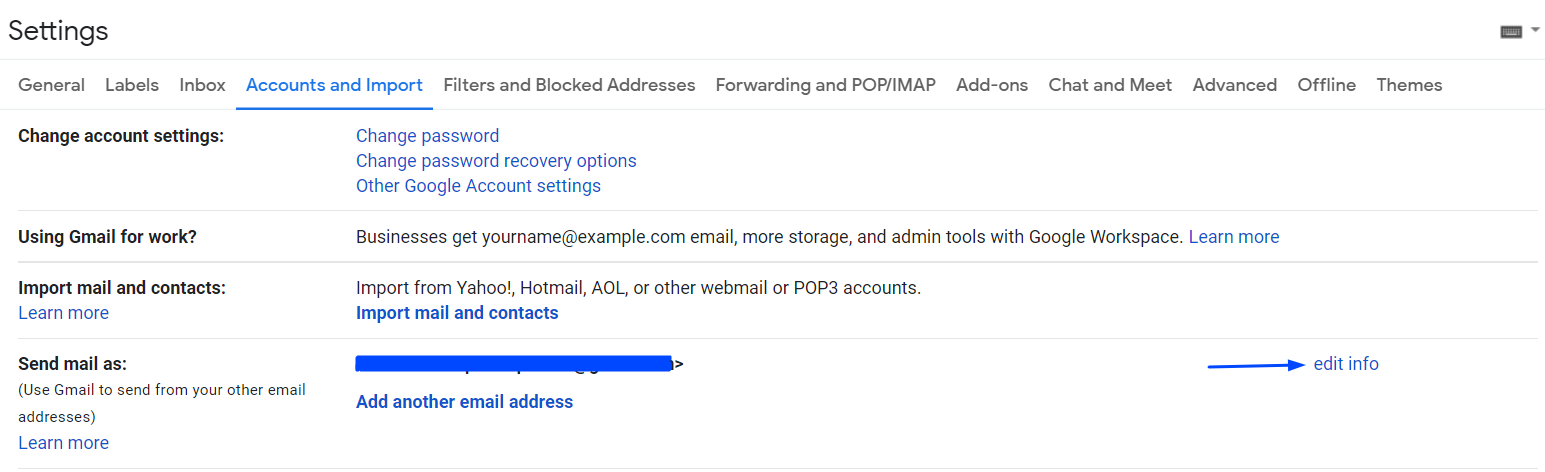Switch to the Labels tab

click(132, 85)
